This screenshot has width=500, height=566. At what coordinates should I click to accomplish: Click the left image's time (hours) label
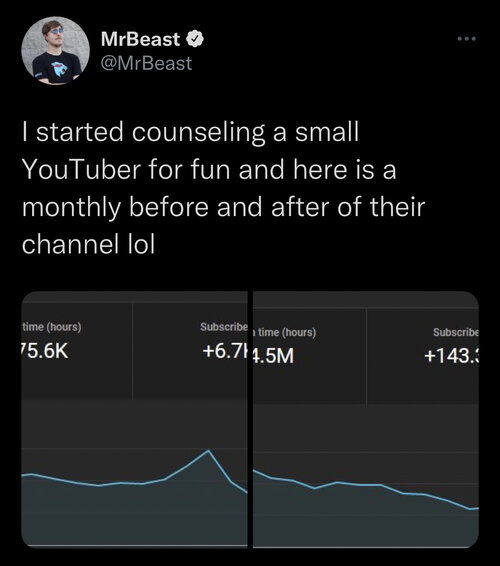(x=52, y=327)
